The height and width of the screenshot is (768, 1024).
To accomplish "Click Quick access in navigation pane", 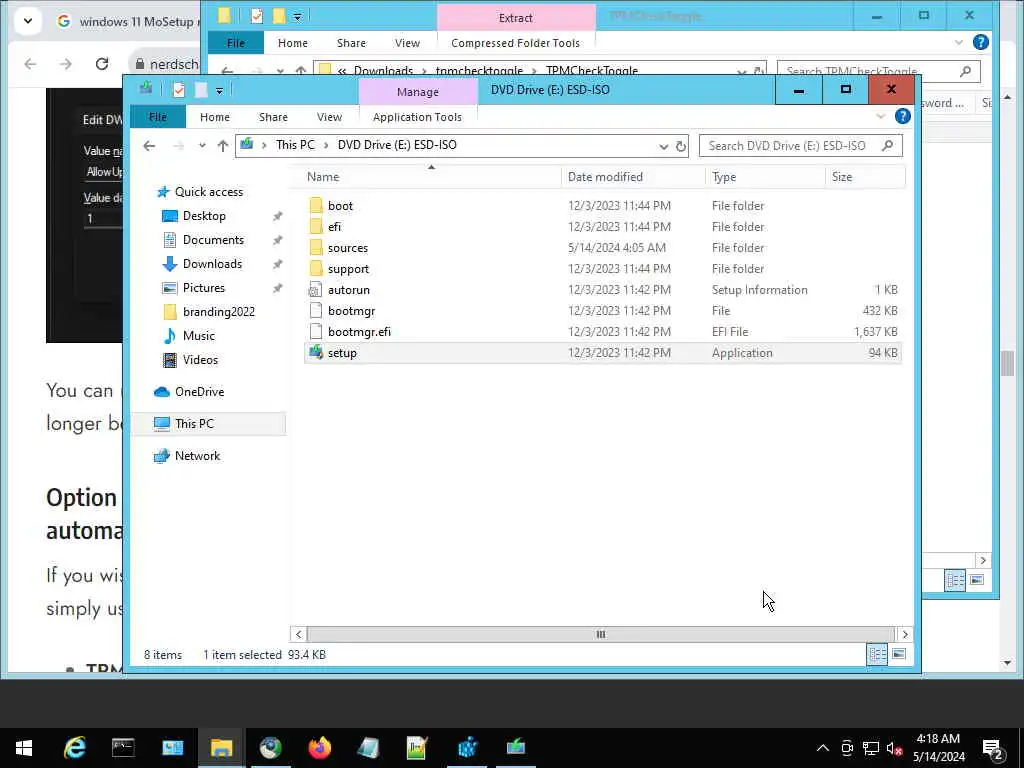I will coord(209,192).
